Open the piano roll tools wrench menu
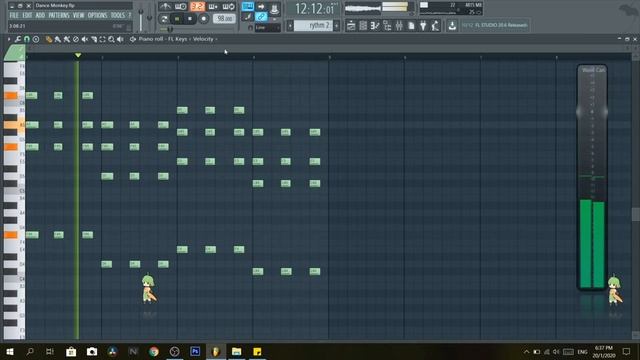This screenshot has width=640, height=360. 18,39
